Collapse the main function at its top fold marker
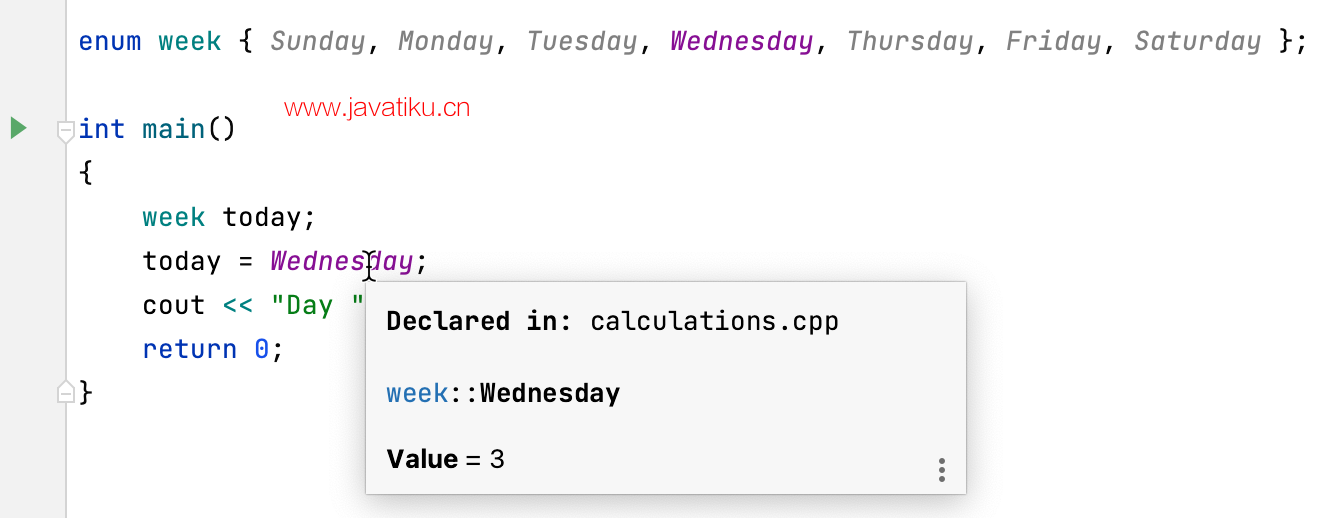1334x518 pixels. [x=66, y=130]
